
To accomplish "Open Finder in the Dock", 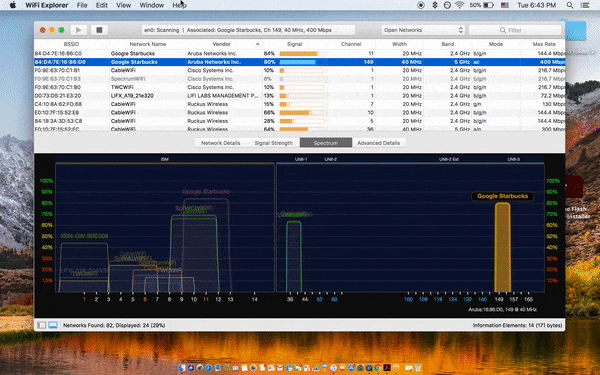I will point(182,368).
